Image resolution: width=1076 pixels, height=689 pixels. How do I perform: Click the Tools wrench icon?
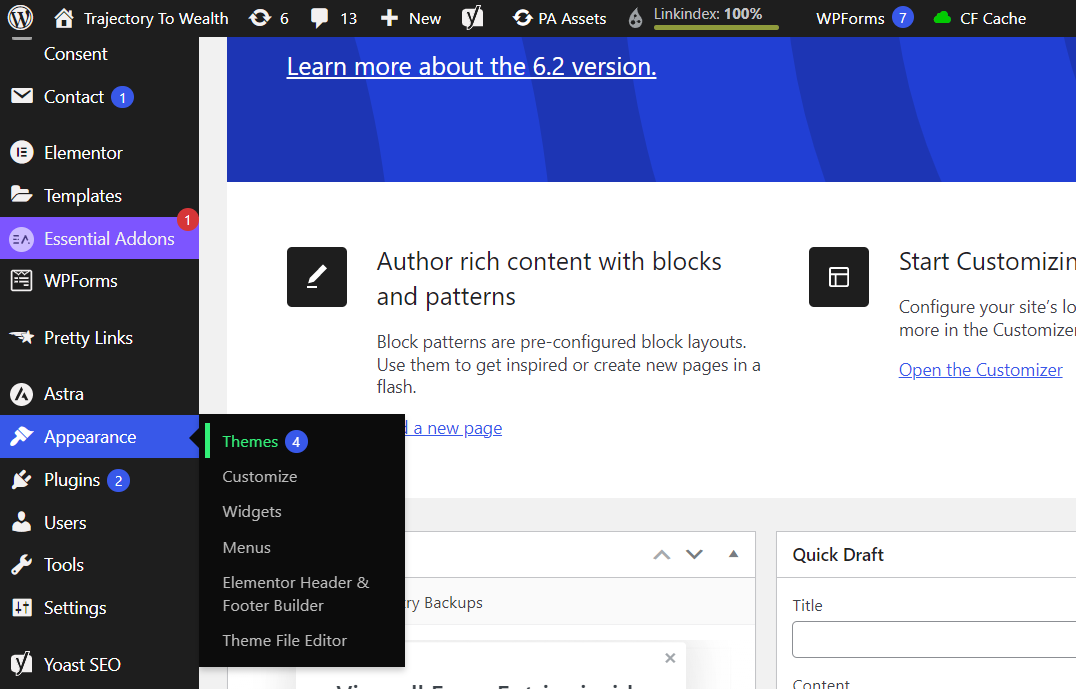(21, 565)
